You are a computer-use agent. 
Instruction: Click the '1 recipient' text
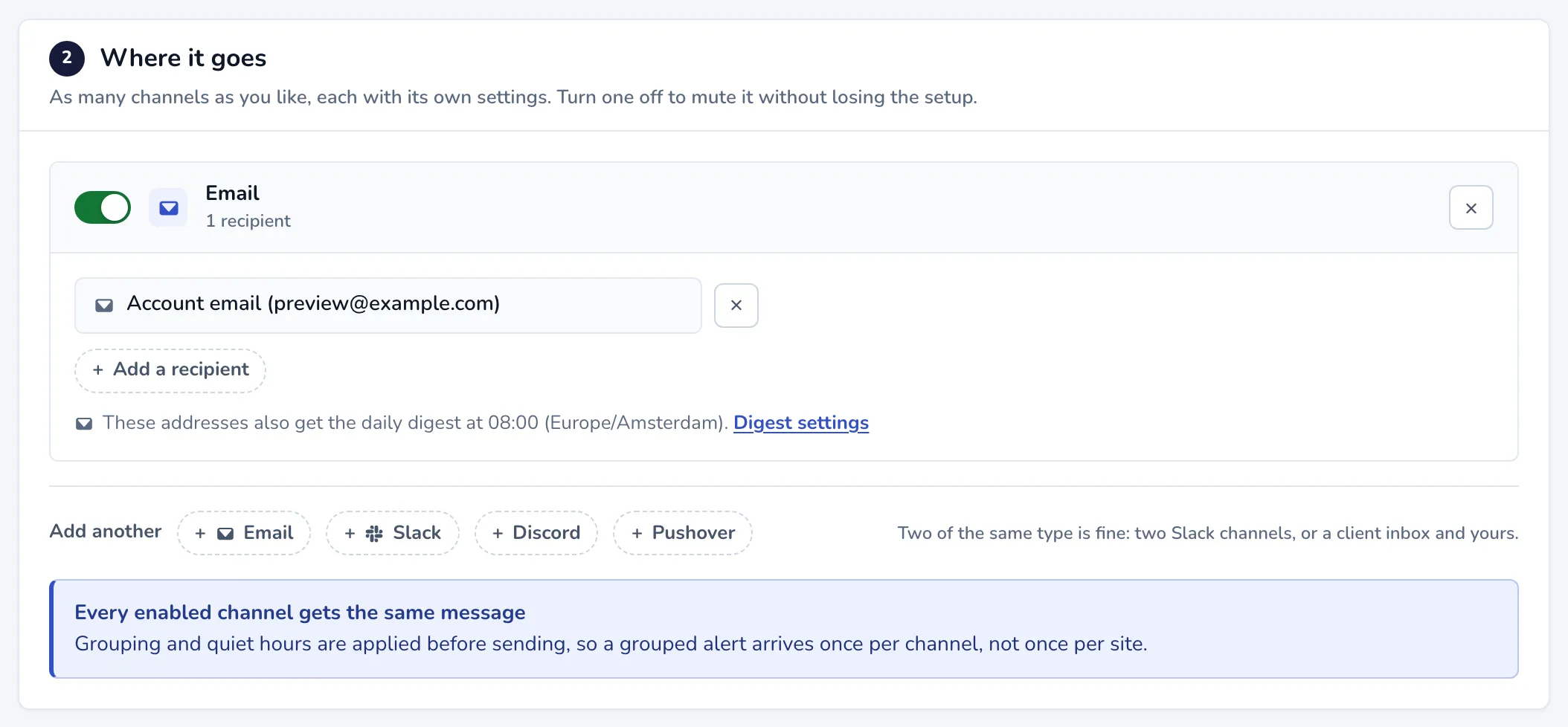[248, 221]
